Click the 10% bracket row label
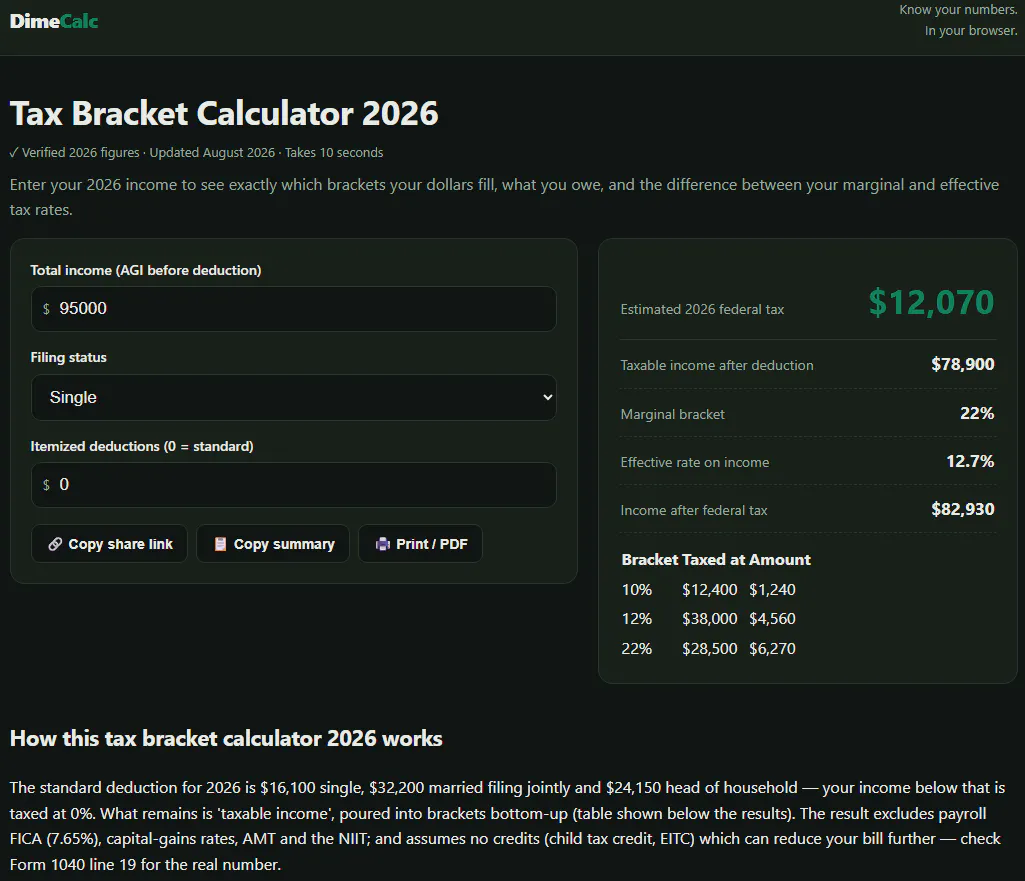This screenshot has height=881, width=1025. 637,590
